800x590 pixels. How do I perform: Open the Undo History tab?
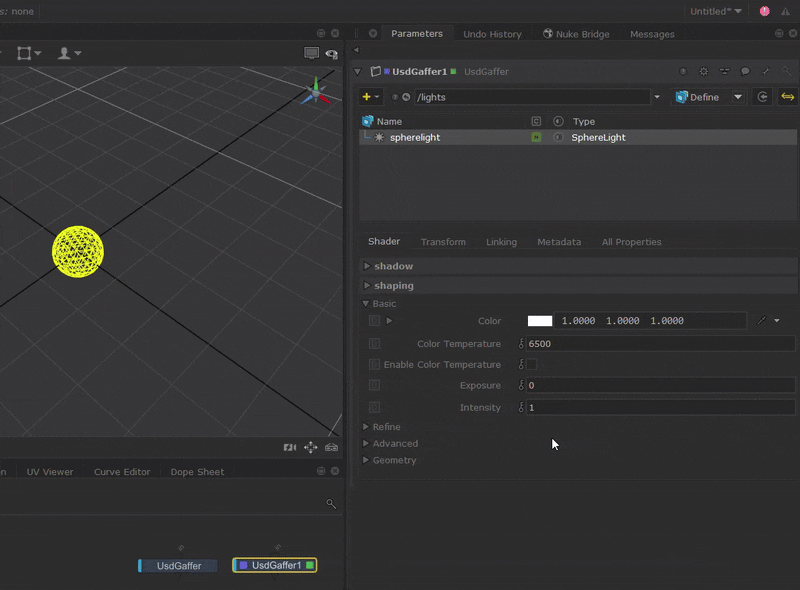(492, 34)
